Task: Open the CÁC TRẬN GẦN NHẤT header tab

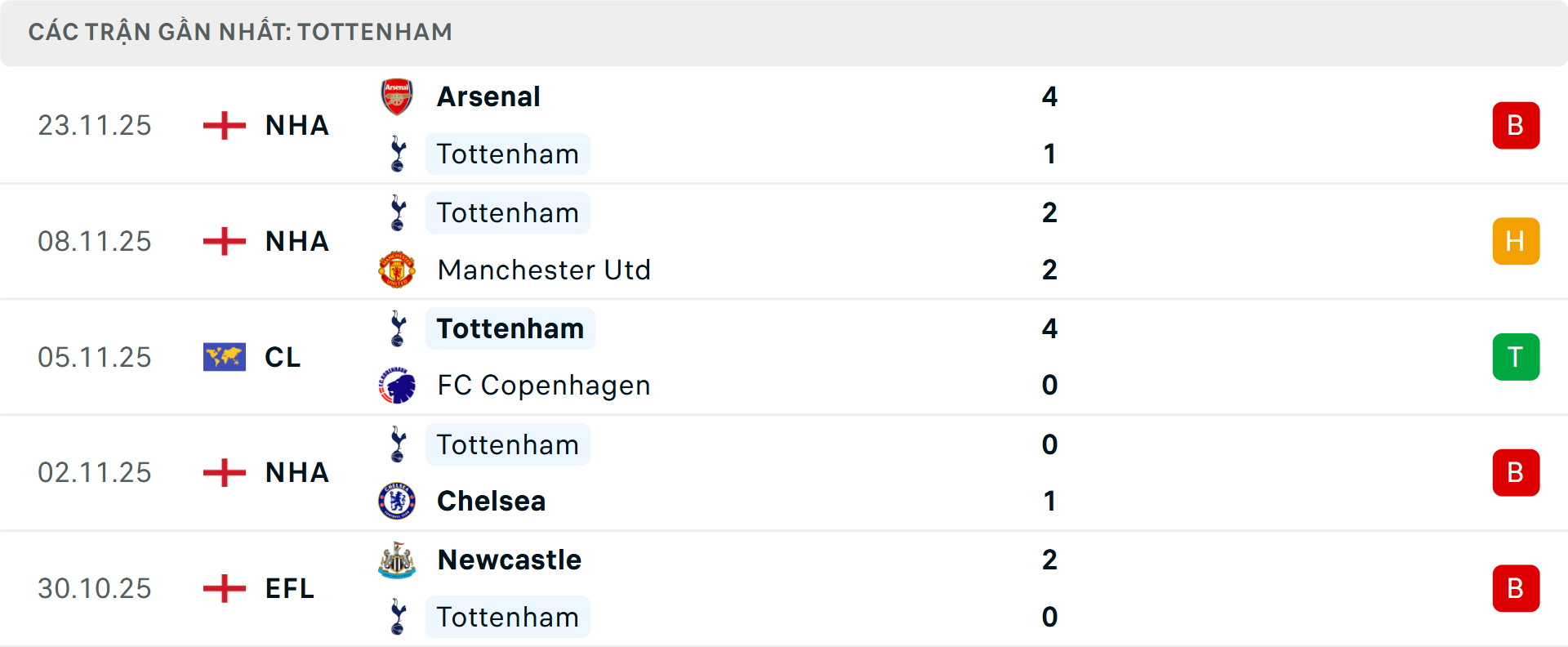Action: click(240, 32)
